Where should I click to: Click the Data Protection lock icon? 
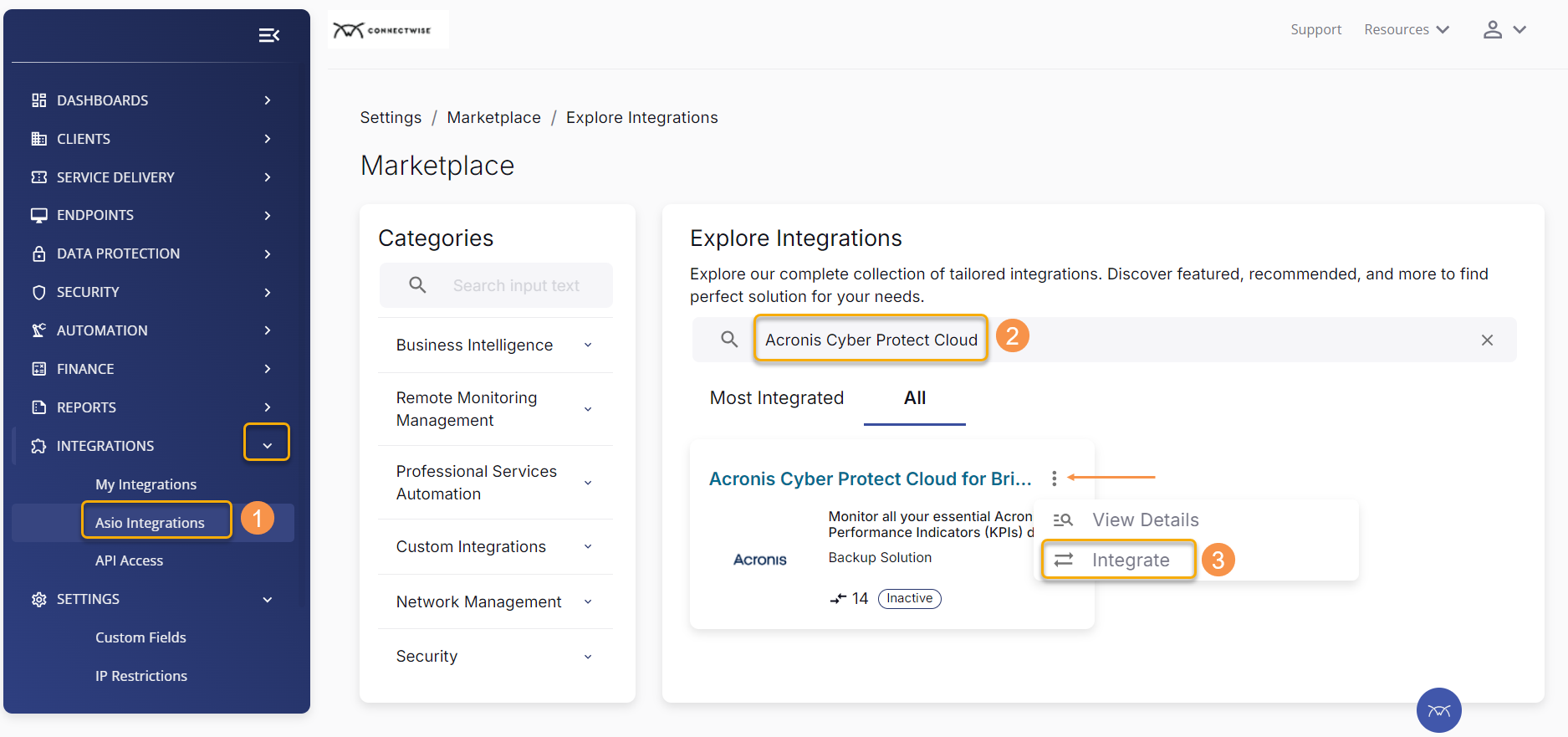click(38, 253)
